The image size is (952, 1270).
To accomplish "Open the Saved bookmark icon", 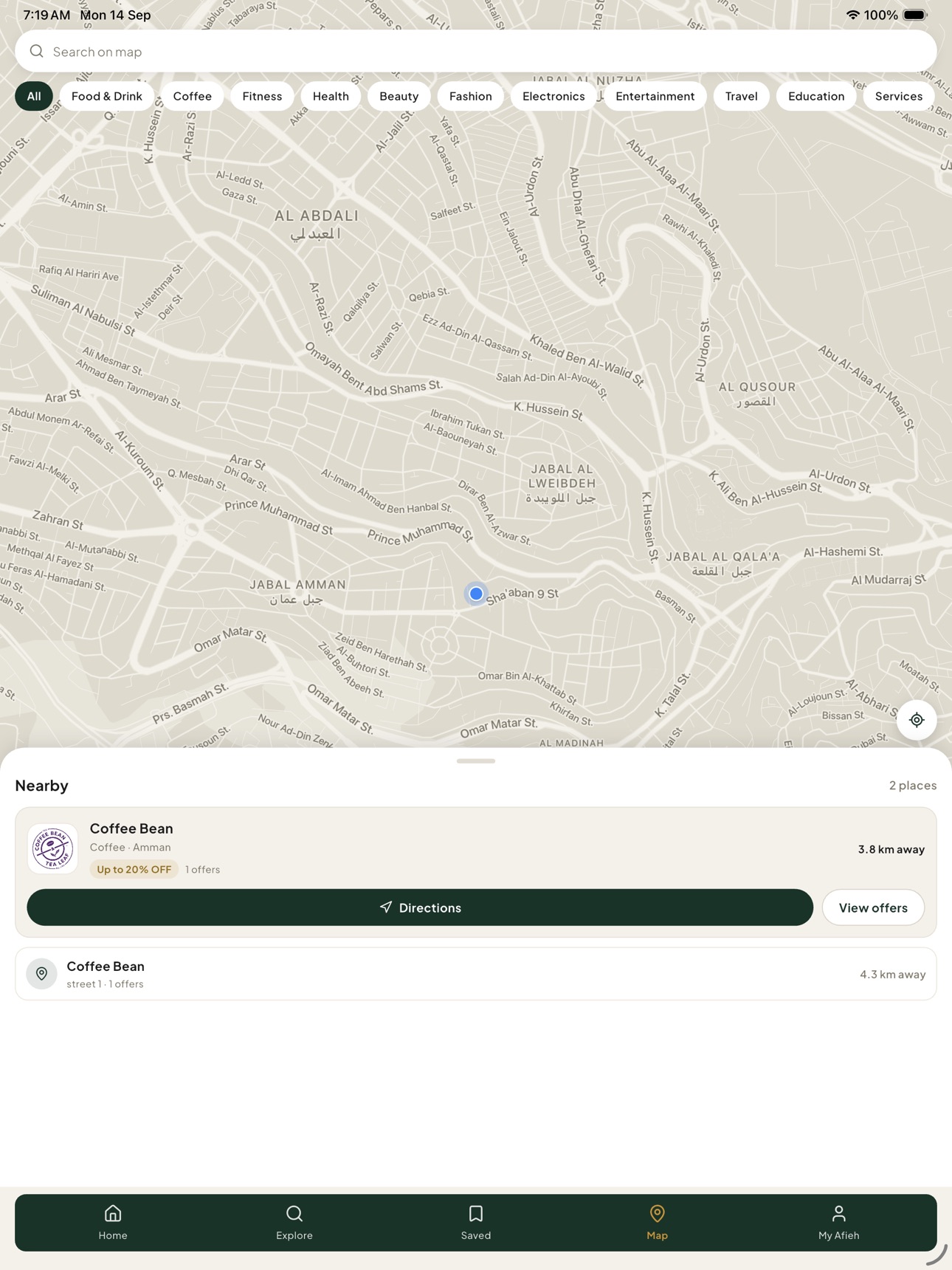I will click(476, 1213).
